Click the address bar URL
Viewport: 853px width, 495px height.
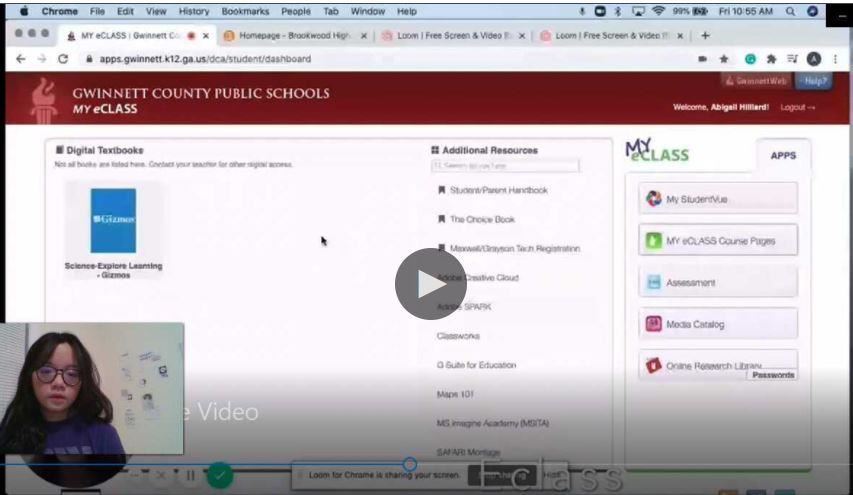pyautogui.click(x=205, y=59)
